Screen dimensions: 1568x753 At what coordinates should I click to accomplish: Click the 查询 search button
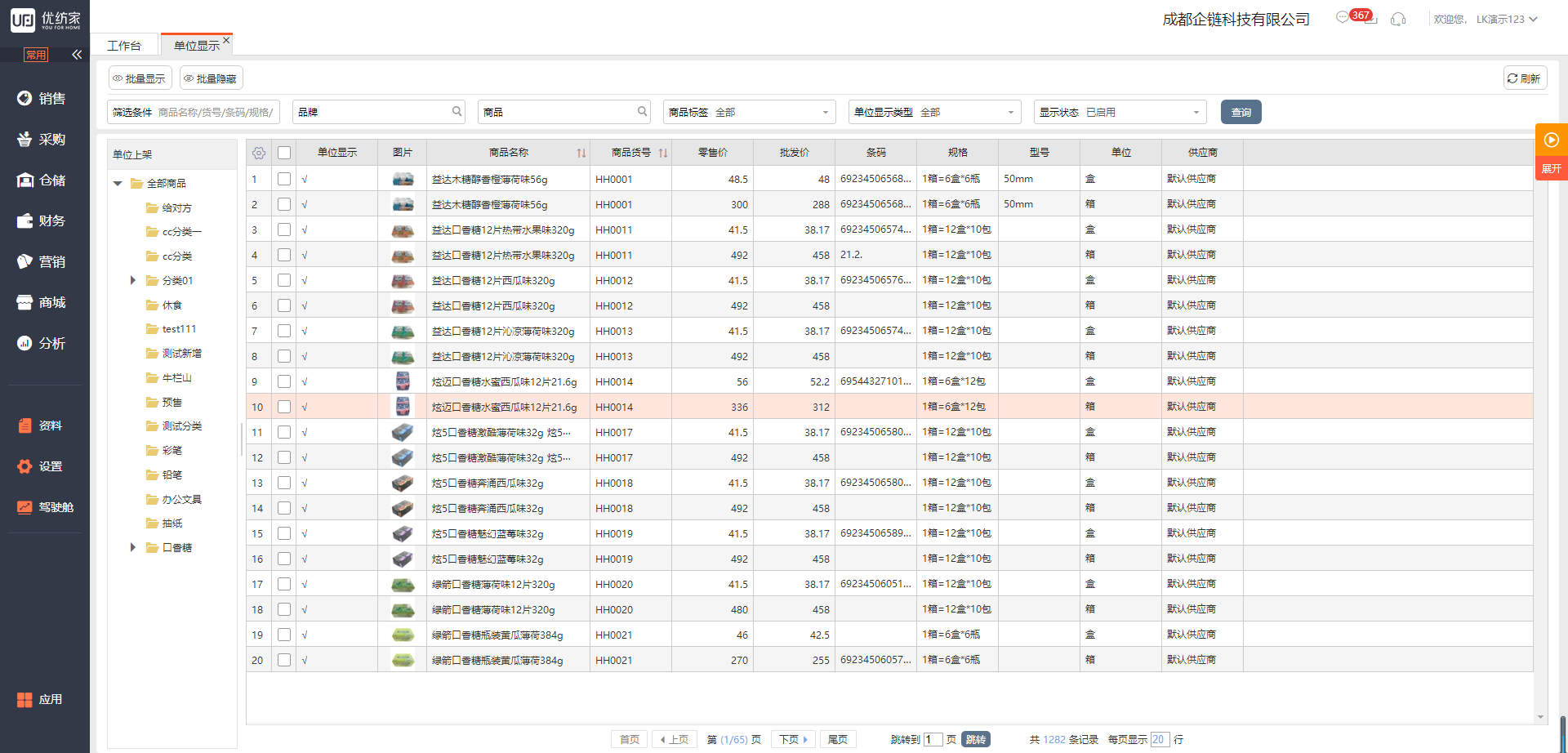tap(1241, 112)
